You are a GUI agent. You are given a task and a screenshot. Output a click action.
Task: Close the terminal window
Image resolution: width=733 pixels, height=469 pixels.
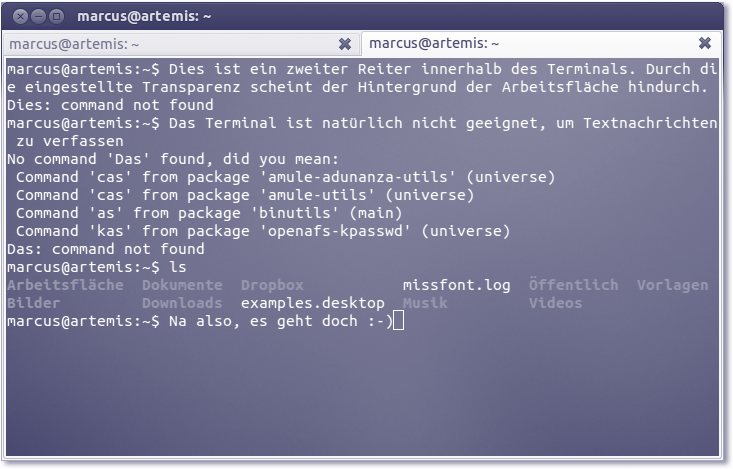point(22,17)
